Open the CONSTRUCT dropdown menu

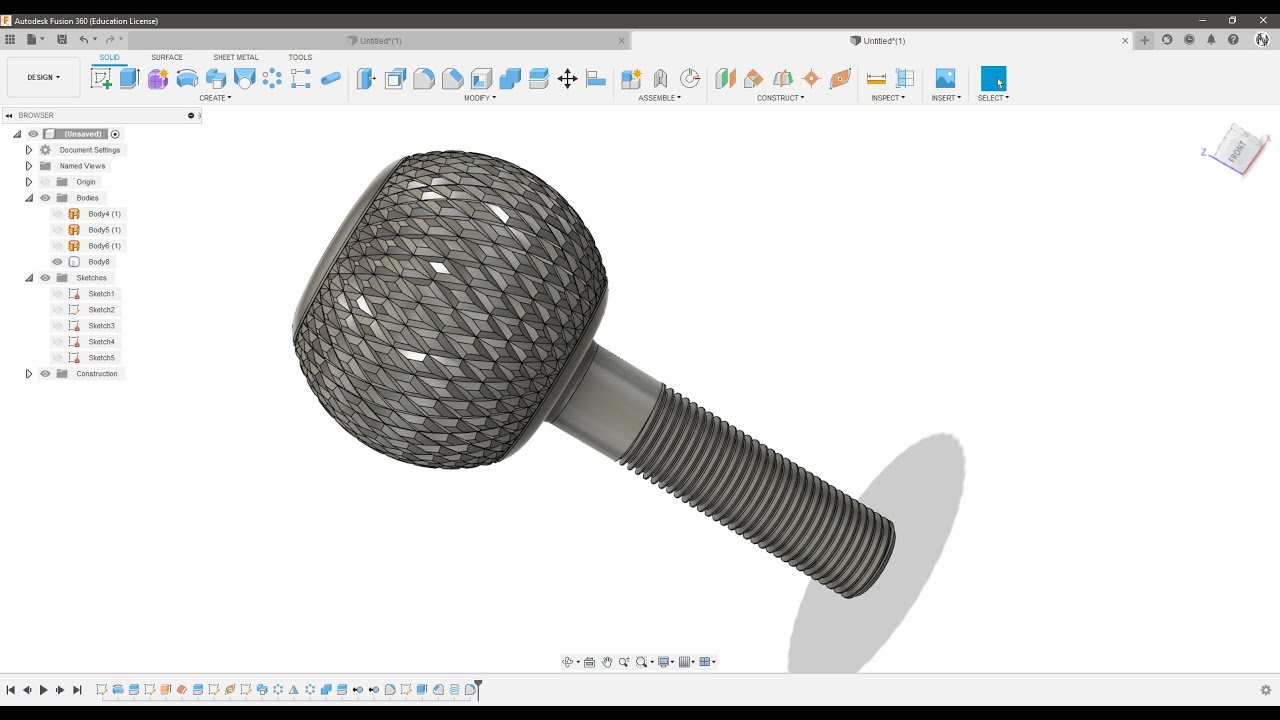(781, 98)
